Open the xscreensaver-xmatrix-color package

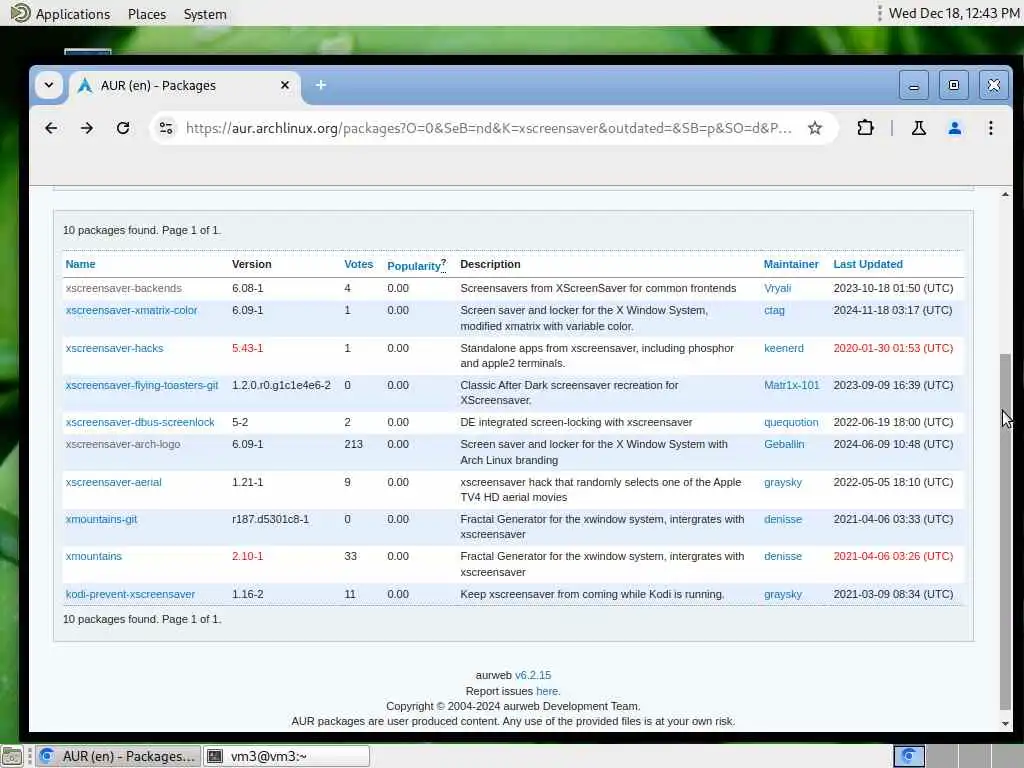(x=131, y=310)
